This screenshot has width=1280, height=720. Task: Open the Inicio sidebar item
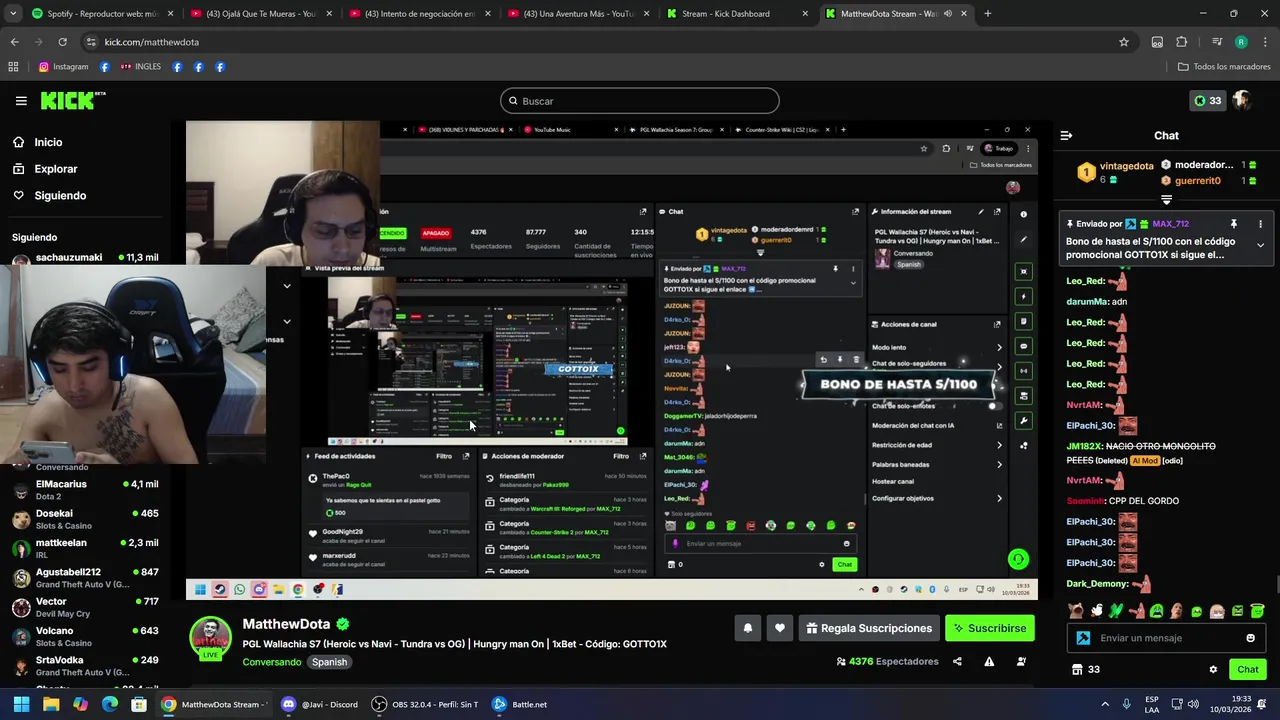[48, 142]
